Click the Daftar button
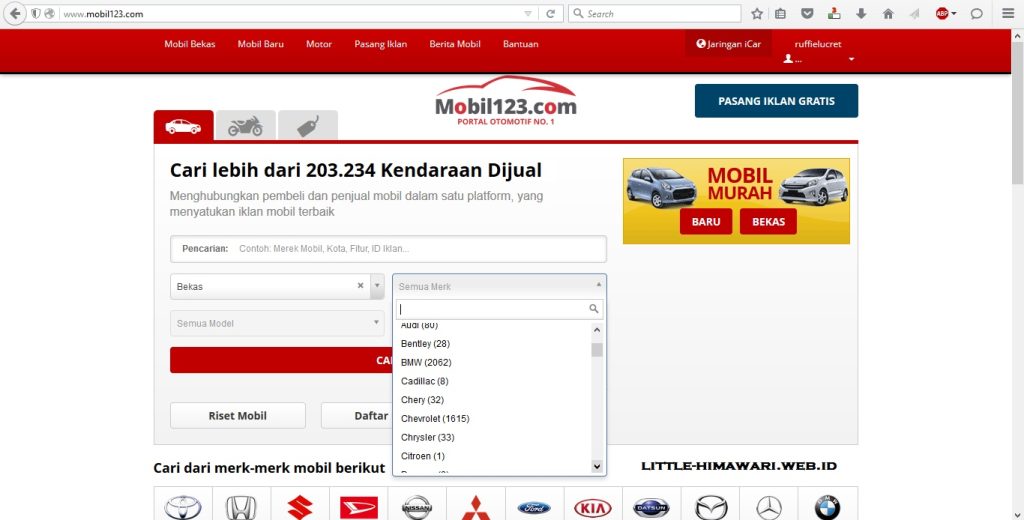 point(357,415)
